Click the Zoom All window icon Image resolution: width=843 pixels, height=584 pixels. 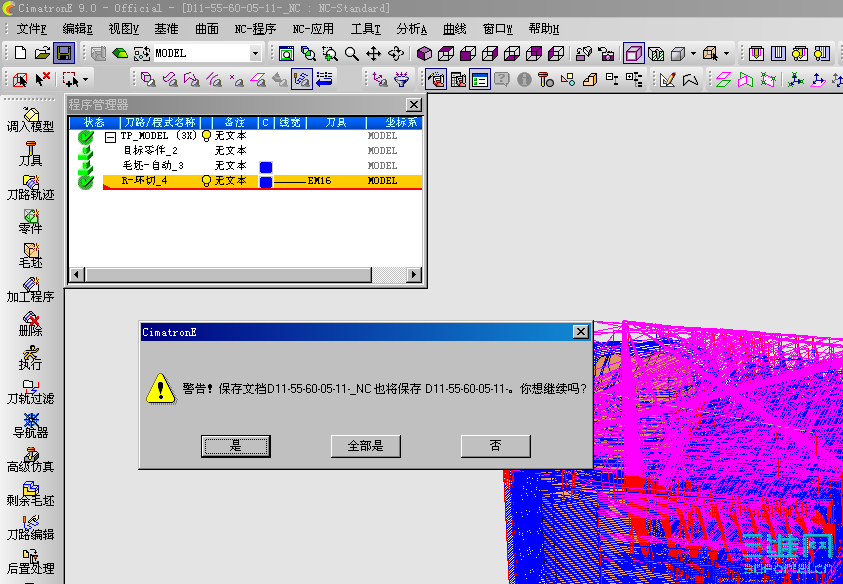pos(286,53)
